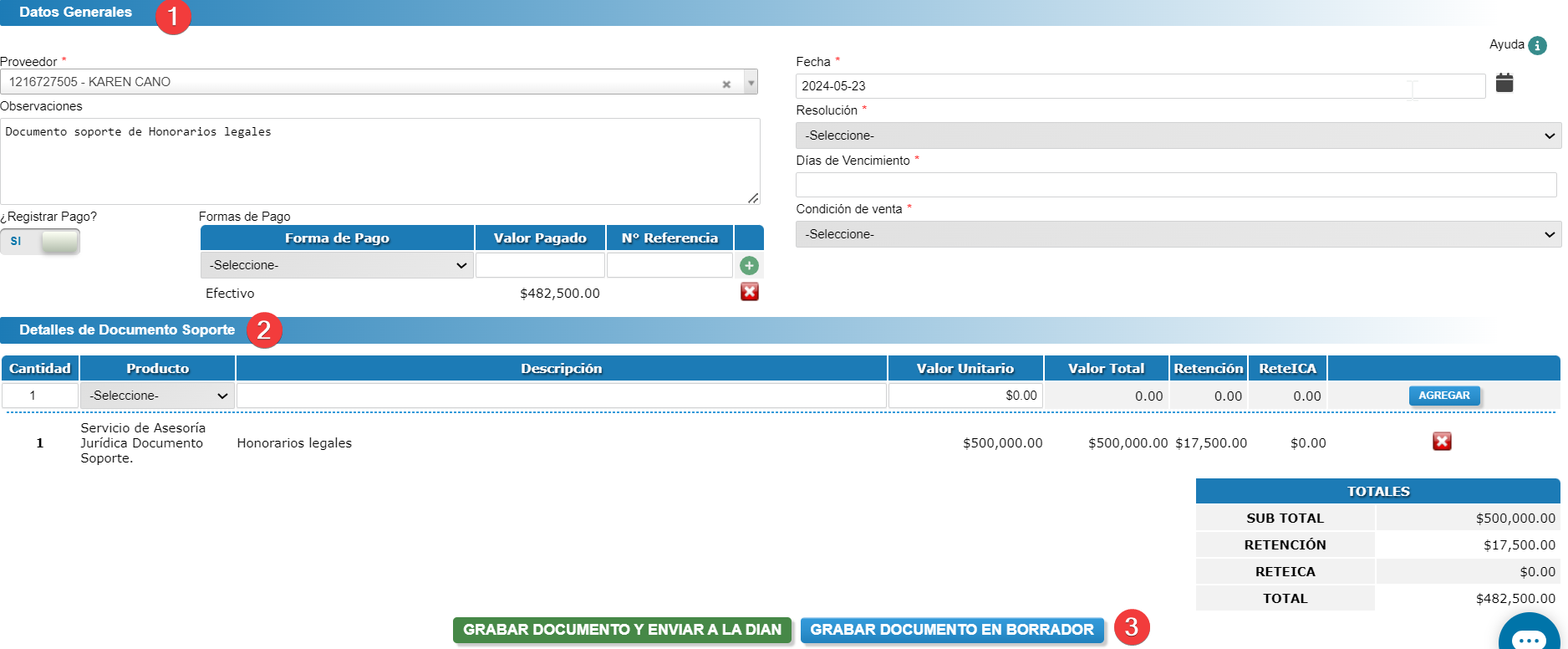
Task: Expand the Proveedor dropdown arrow
Action: pyautogui.click(x=751, y=82)
